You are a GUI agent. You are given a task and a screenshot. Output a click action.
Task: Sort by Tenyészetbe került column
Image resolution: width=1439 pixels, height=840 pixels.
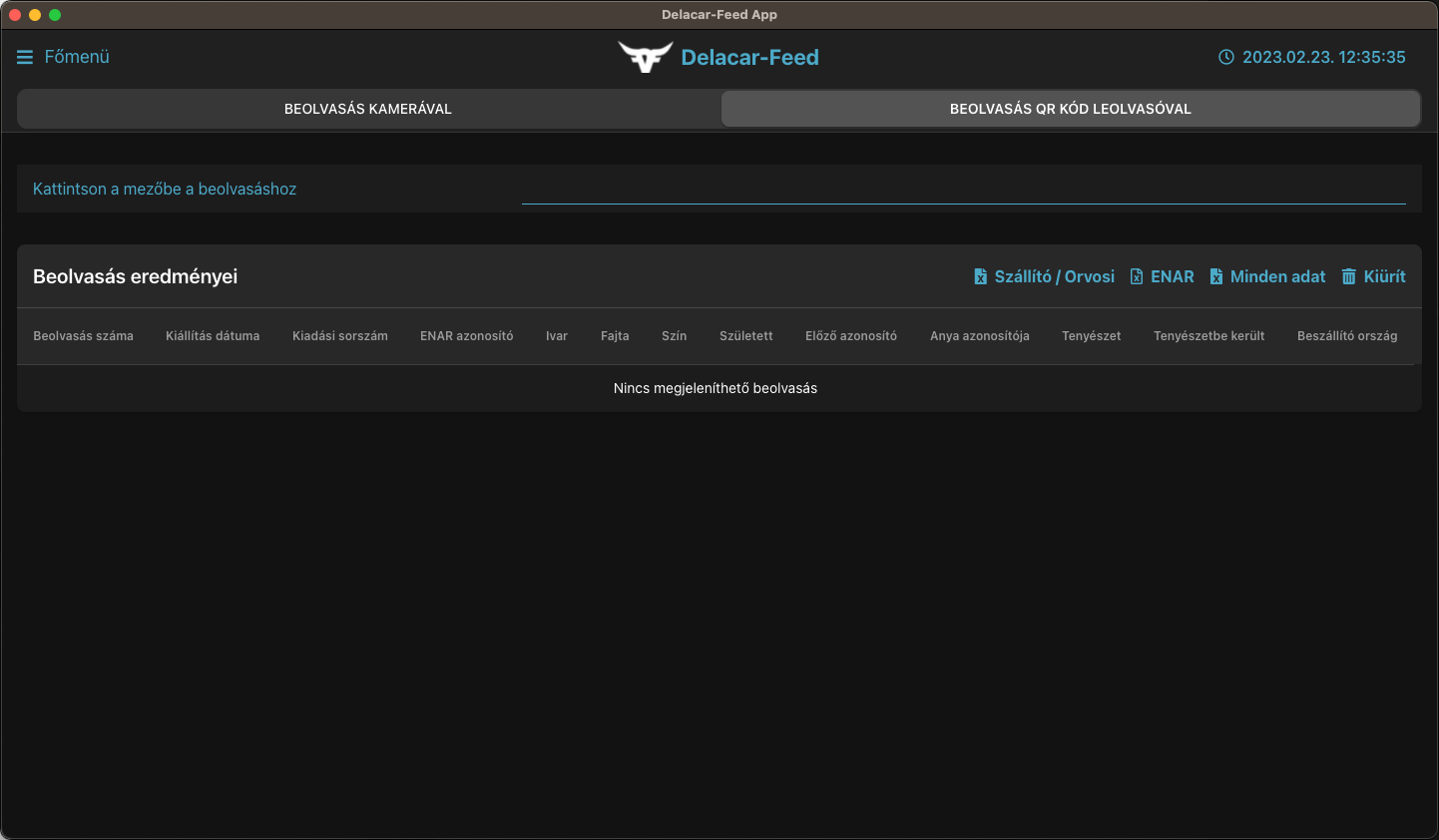[1208, 336]
